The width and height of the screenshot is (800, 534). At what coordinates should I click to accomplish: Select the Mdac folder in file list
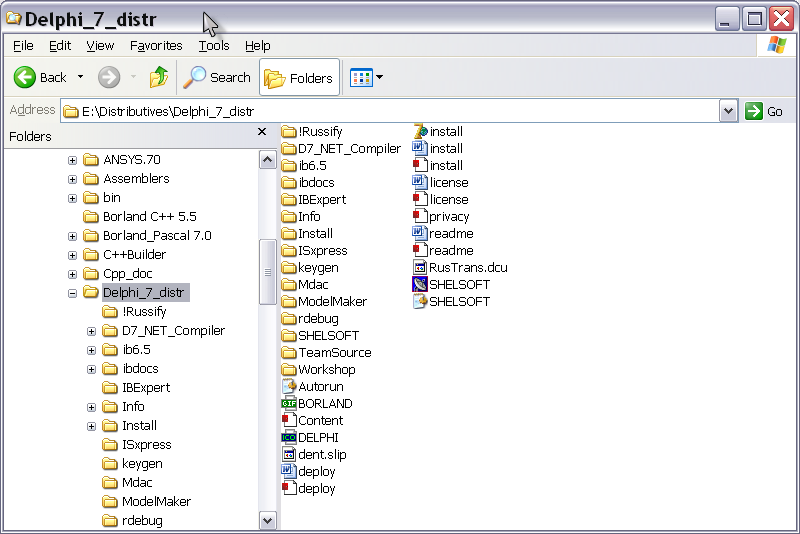305,285
